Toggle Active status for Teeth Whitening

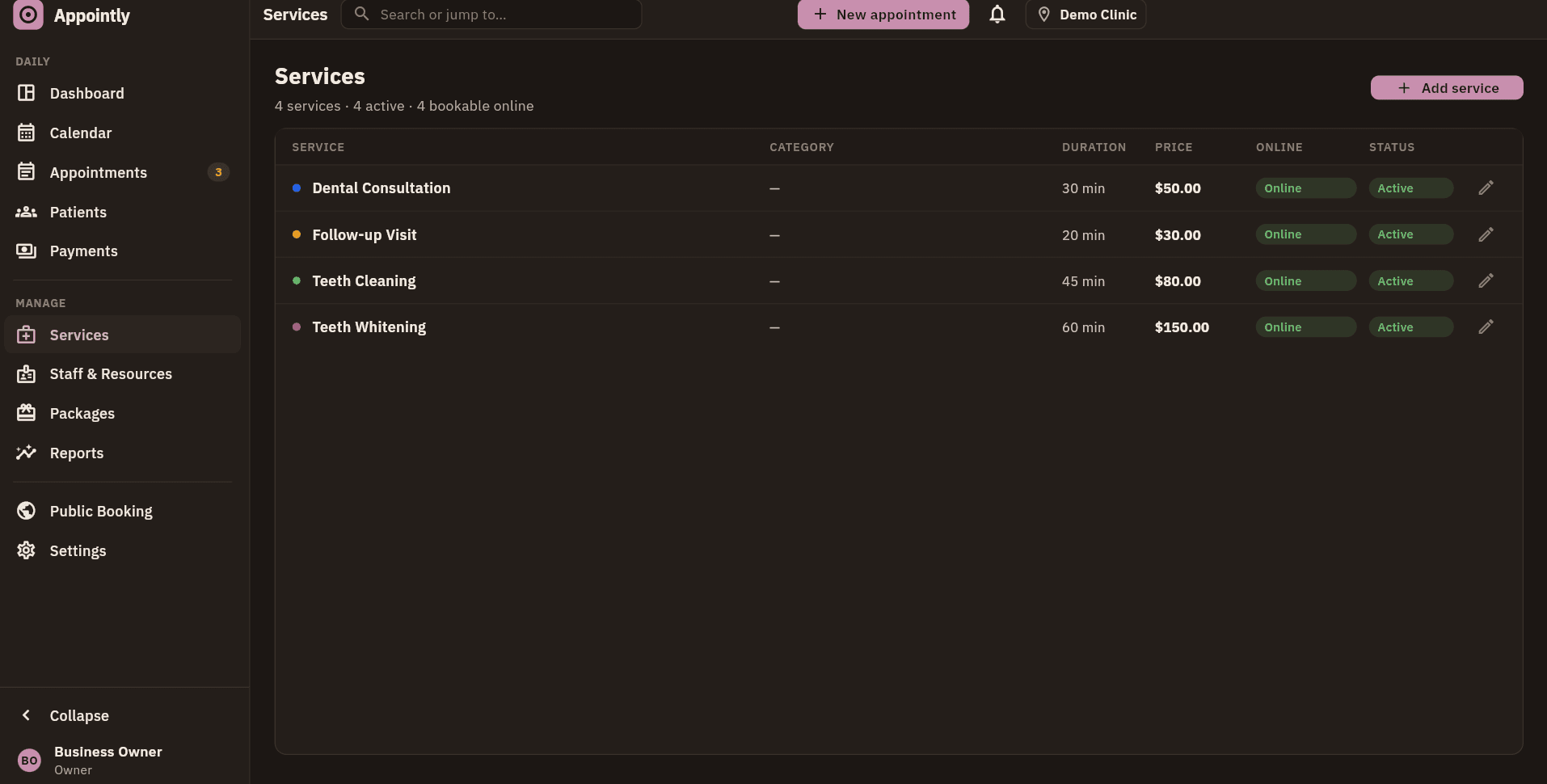[x=1410, y=327]
